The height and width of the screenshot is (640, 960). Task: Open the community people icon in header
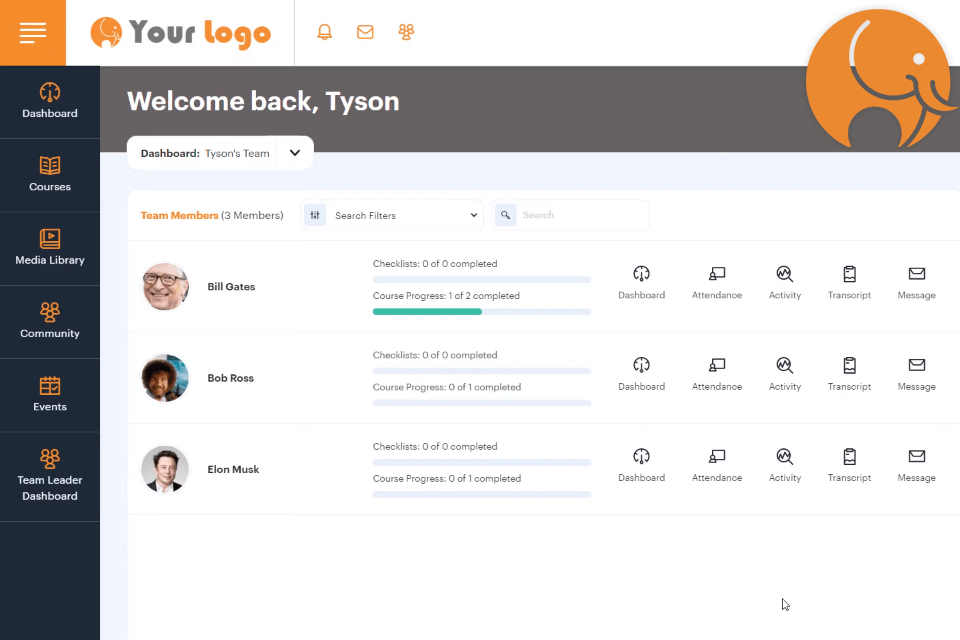pyautogui.click(x=406, y=32)
